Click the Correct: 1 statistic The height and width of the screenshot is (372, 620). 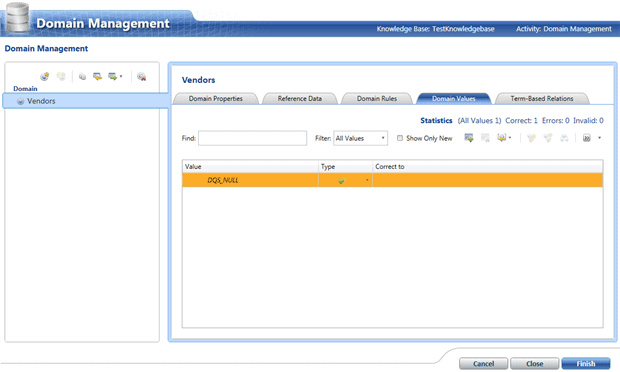pyautogui.click(x=522, y=121)
